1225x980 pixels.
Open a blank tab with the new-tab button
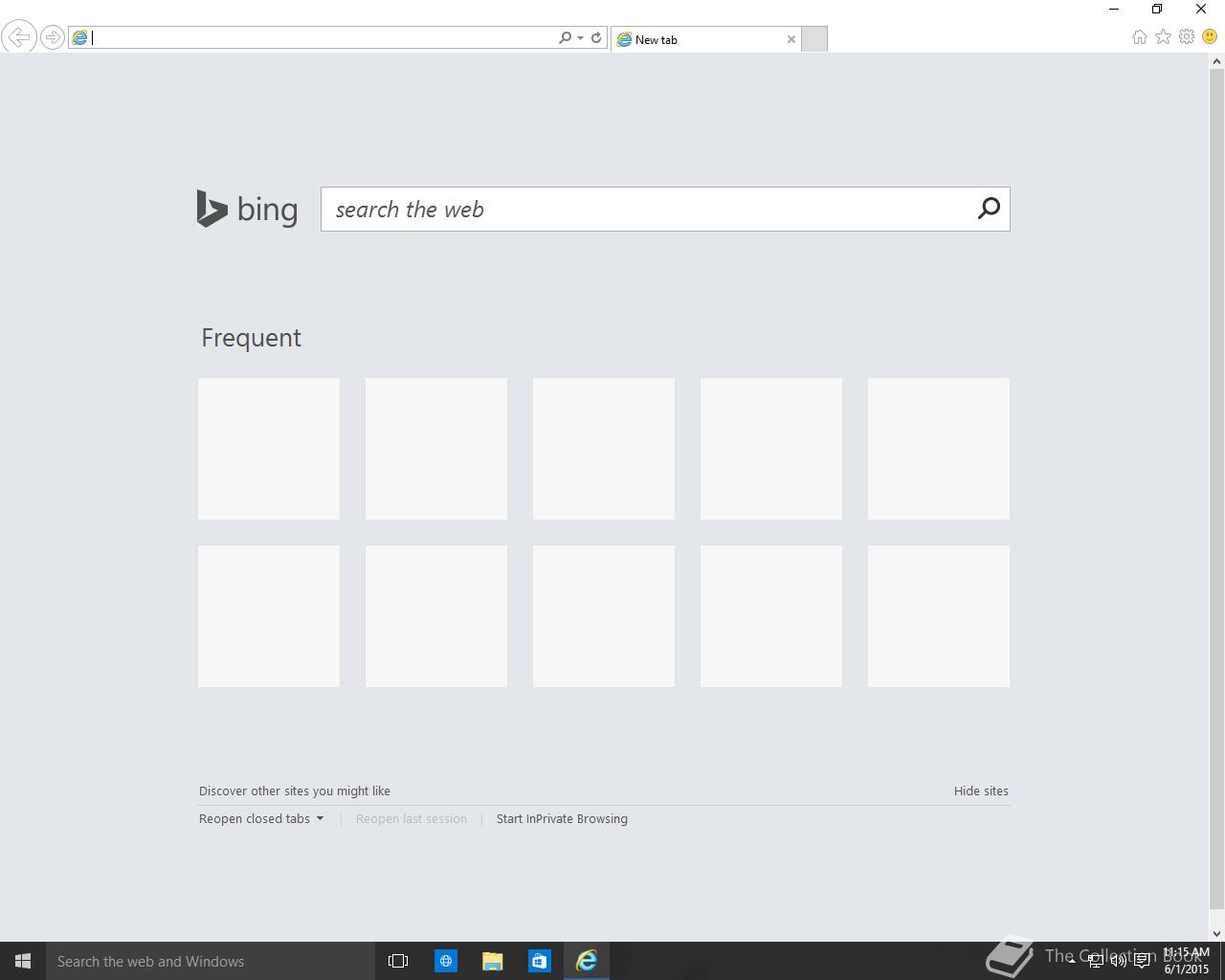[813, 39]
